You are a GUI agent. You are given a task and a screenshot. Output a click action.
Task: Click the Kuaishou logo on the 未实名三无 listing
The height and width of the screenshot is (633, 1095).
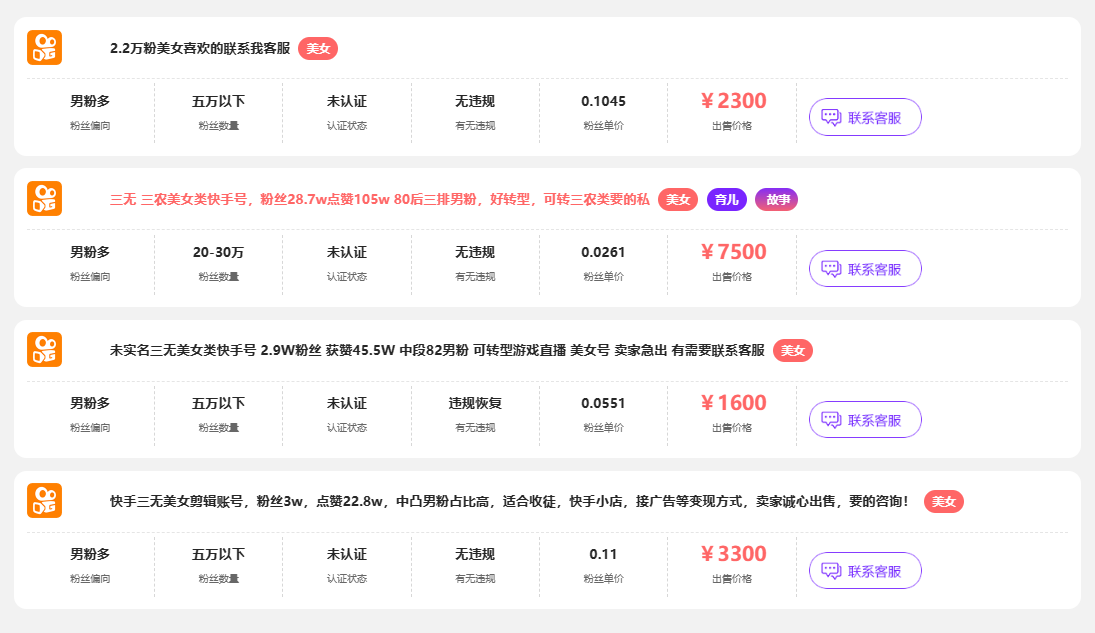coord(44,350)
